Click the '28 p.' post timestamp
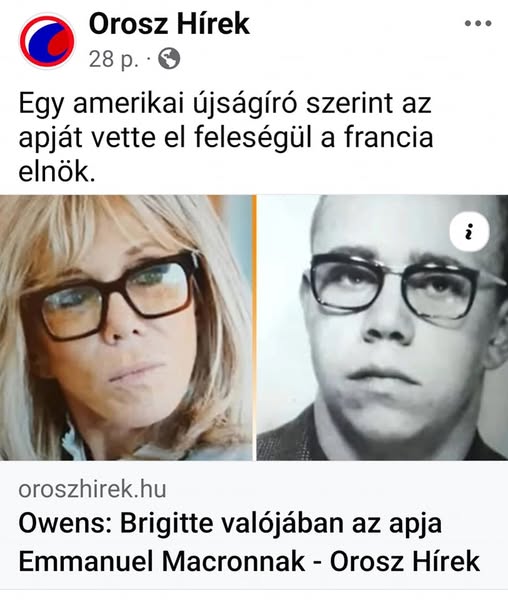The image size is (508, 600). (x=113, y=59)
